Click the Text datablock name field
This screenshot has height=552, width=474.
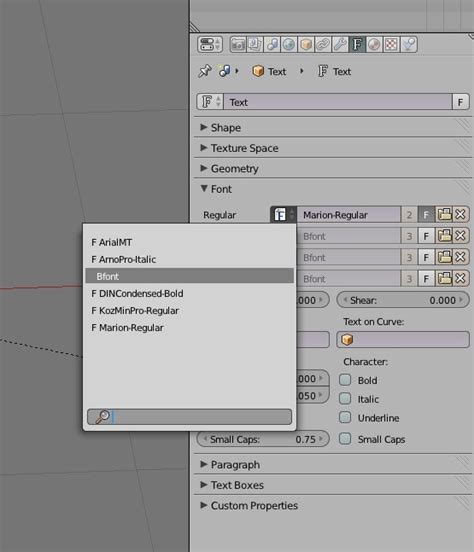coord(338,102)
